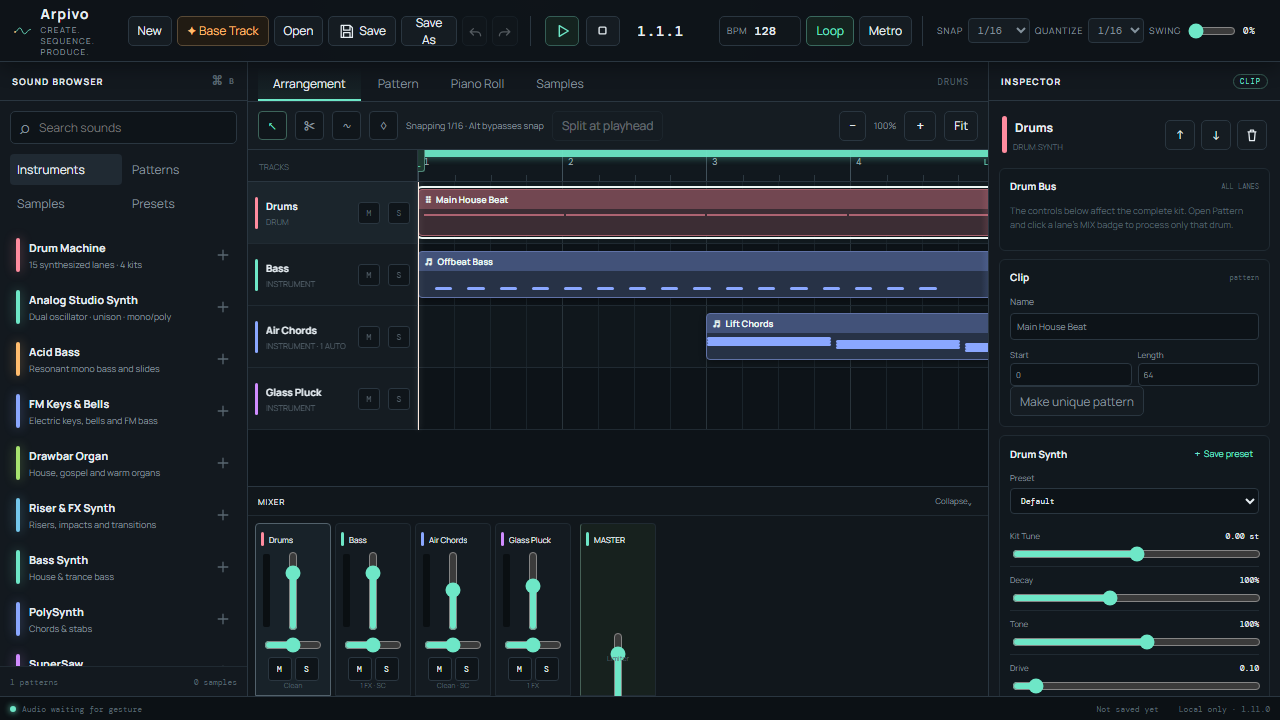Image resolution: width=1280 pixels, height=720 pixels.
Task: Adjust the Swing slider
Action: pos(1212,31)
